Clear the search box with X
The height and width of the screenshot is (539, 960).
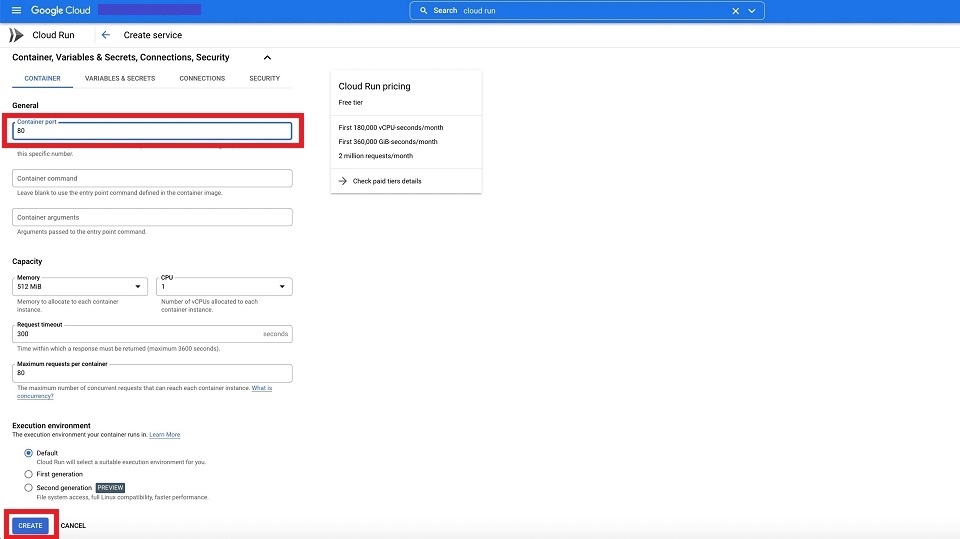736,11
